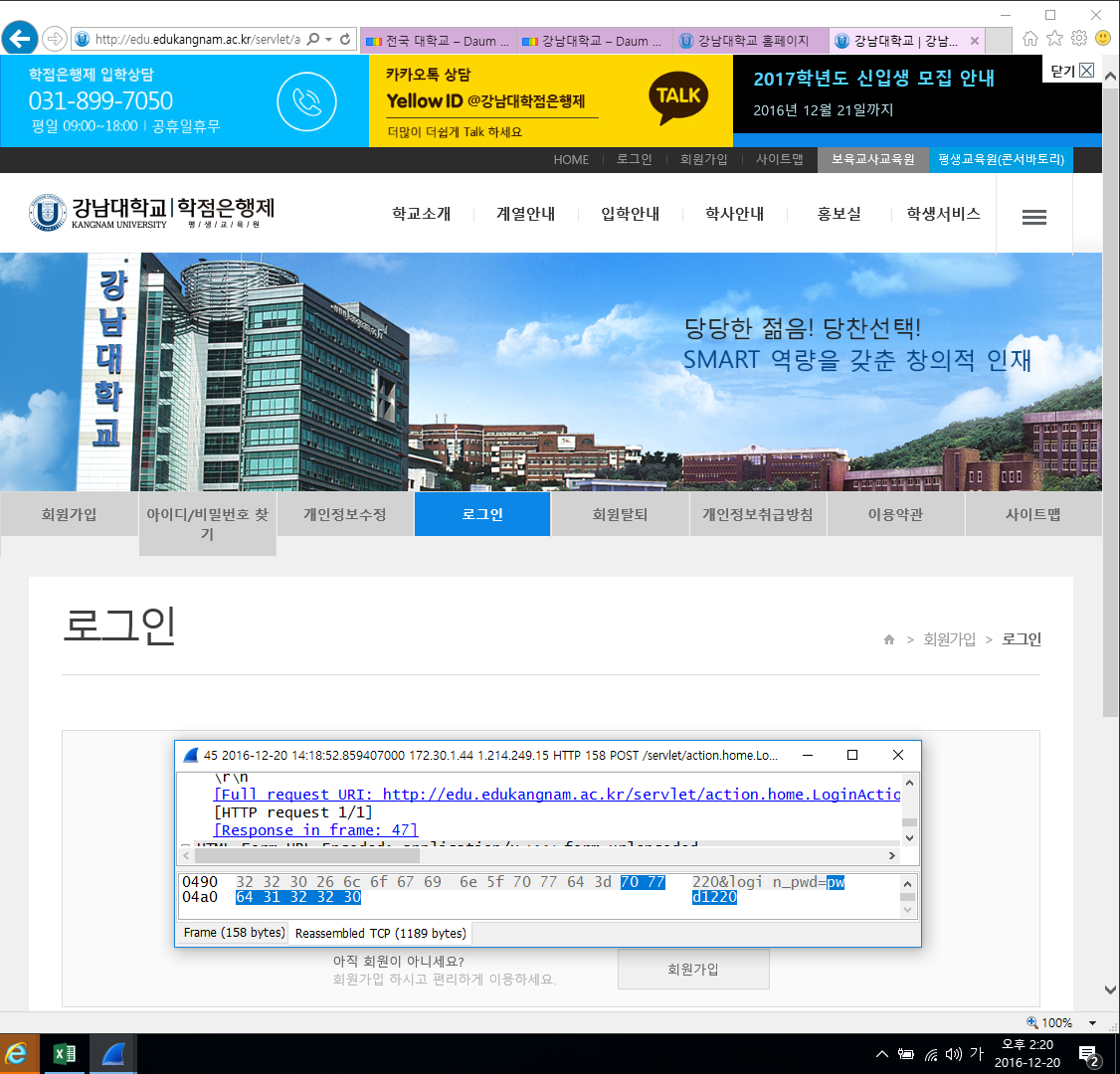Open the browser home icon
Image resolution: width=1120 pixels, height=1074 pixels.
tap(1030, 39)
